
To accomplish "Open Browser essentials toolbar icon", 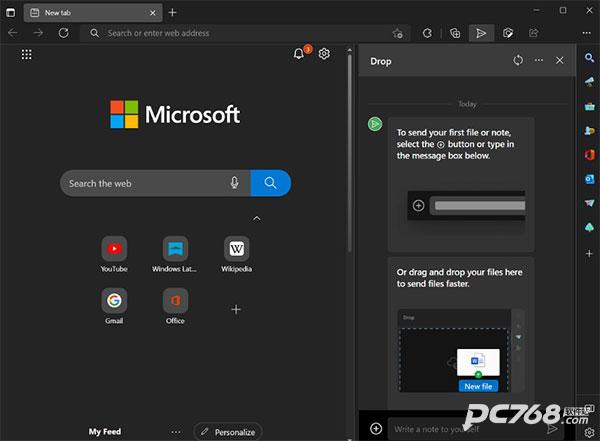I will coord(508,33).
